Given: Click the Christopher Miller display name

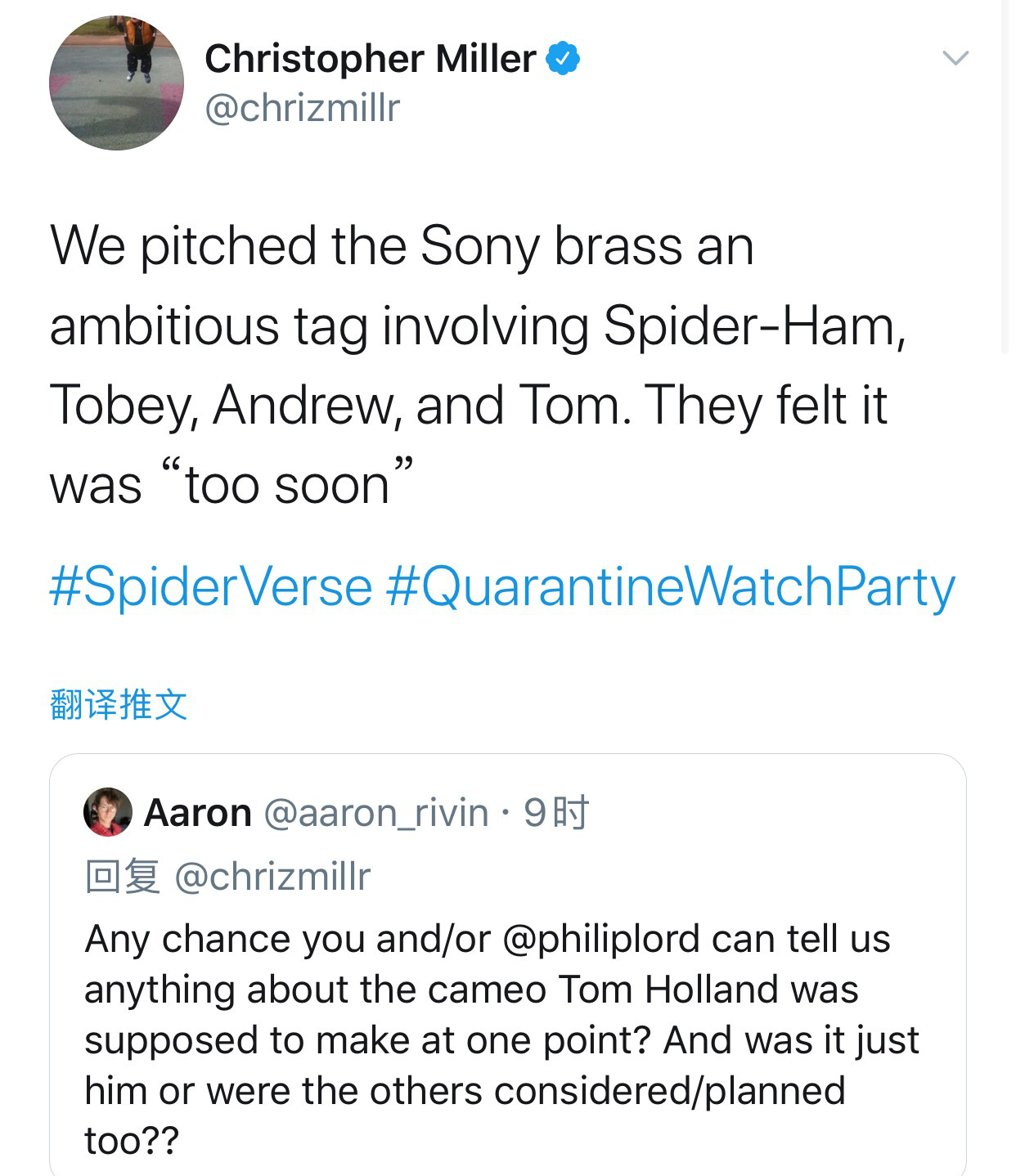Looking at the screenshot, I should [x=370, y=59].
